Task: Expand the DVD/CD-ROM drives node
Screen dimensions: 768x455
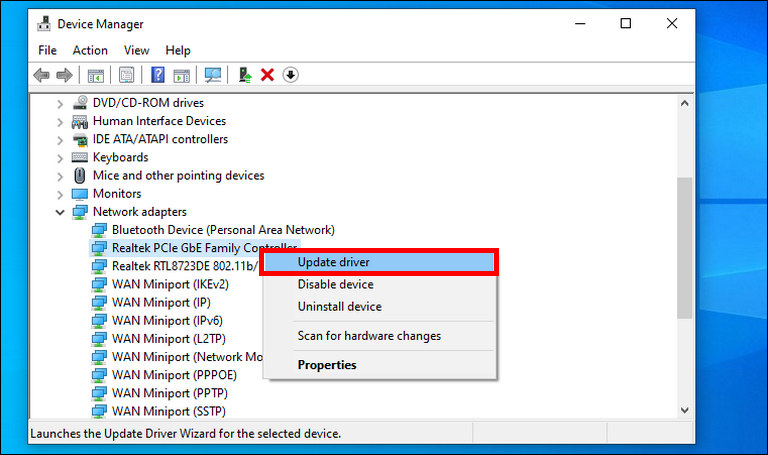Action: pyautogui.click(x=60, y=104)
